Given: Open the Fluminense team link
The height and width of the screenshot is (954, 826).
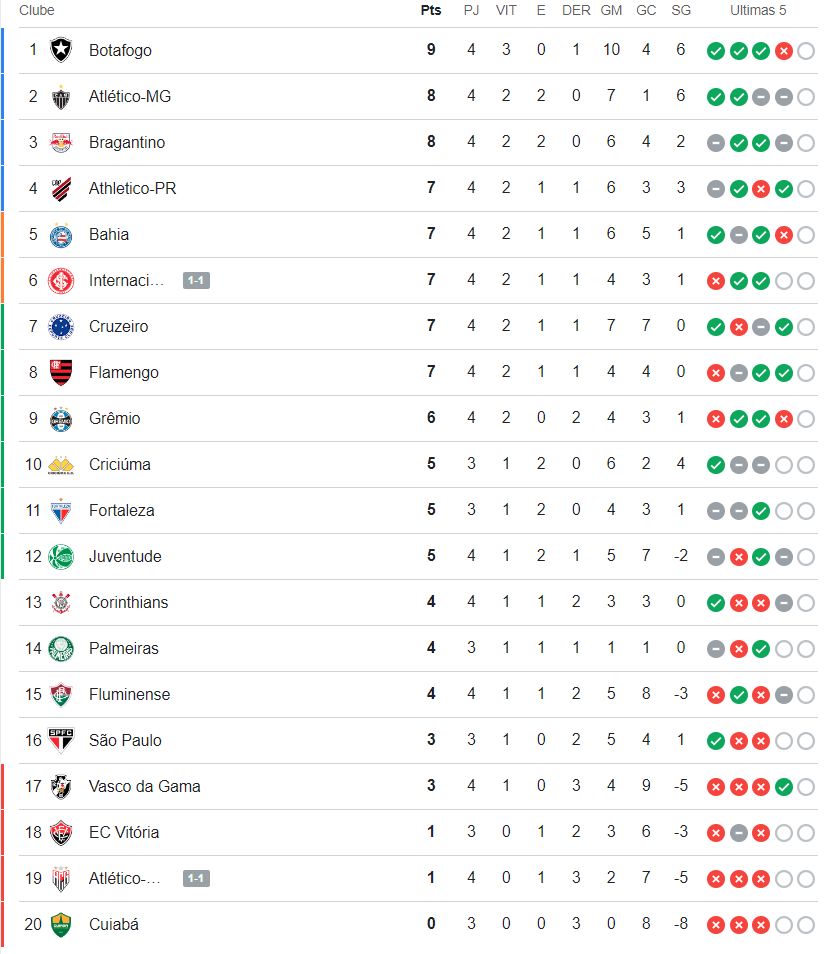Looking at the screenshot, I should click(129, 694).
